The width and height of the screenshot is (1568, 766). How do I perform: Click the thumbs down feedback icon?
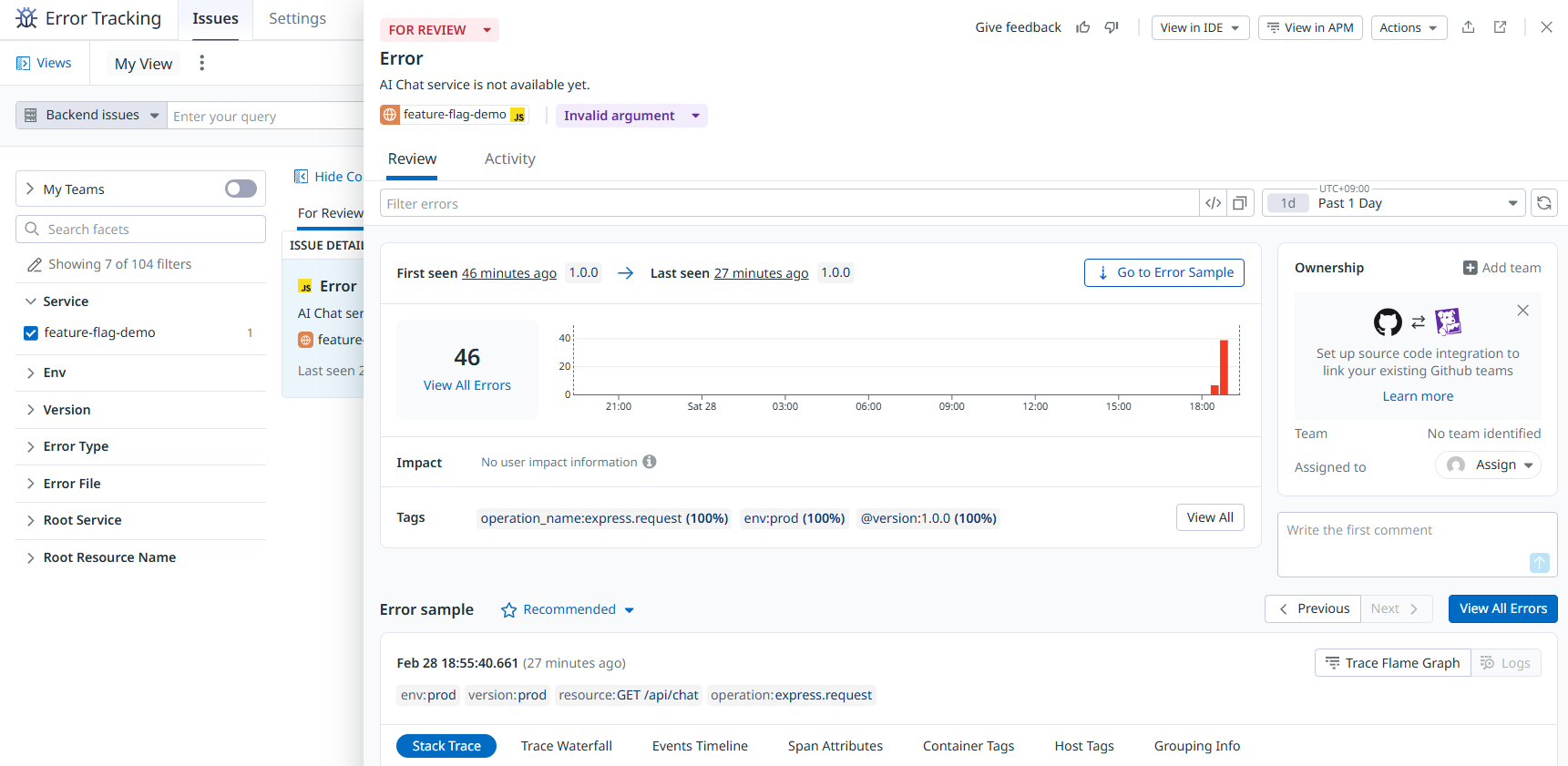point(1112,27)
